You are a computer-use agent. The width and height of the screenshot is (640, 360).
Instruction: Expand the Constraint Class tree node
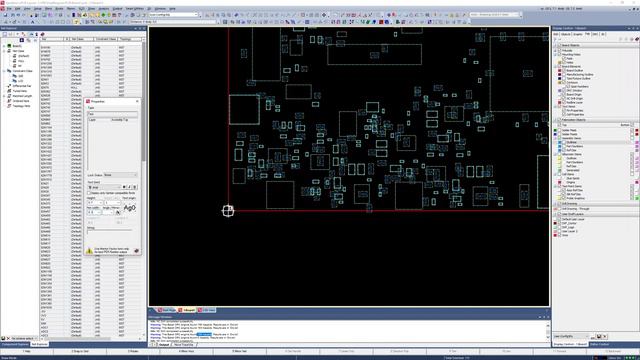[4, 71]
